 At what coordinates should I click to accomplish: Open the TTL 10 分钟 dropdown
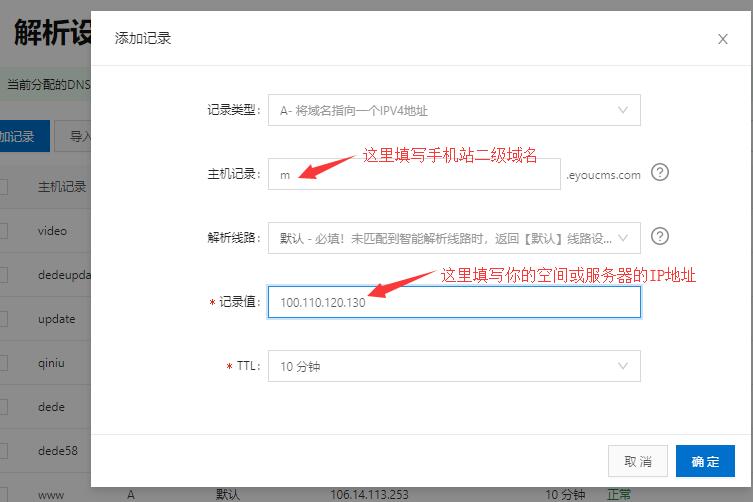click(453, 366)
